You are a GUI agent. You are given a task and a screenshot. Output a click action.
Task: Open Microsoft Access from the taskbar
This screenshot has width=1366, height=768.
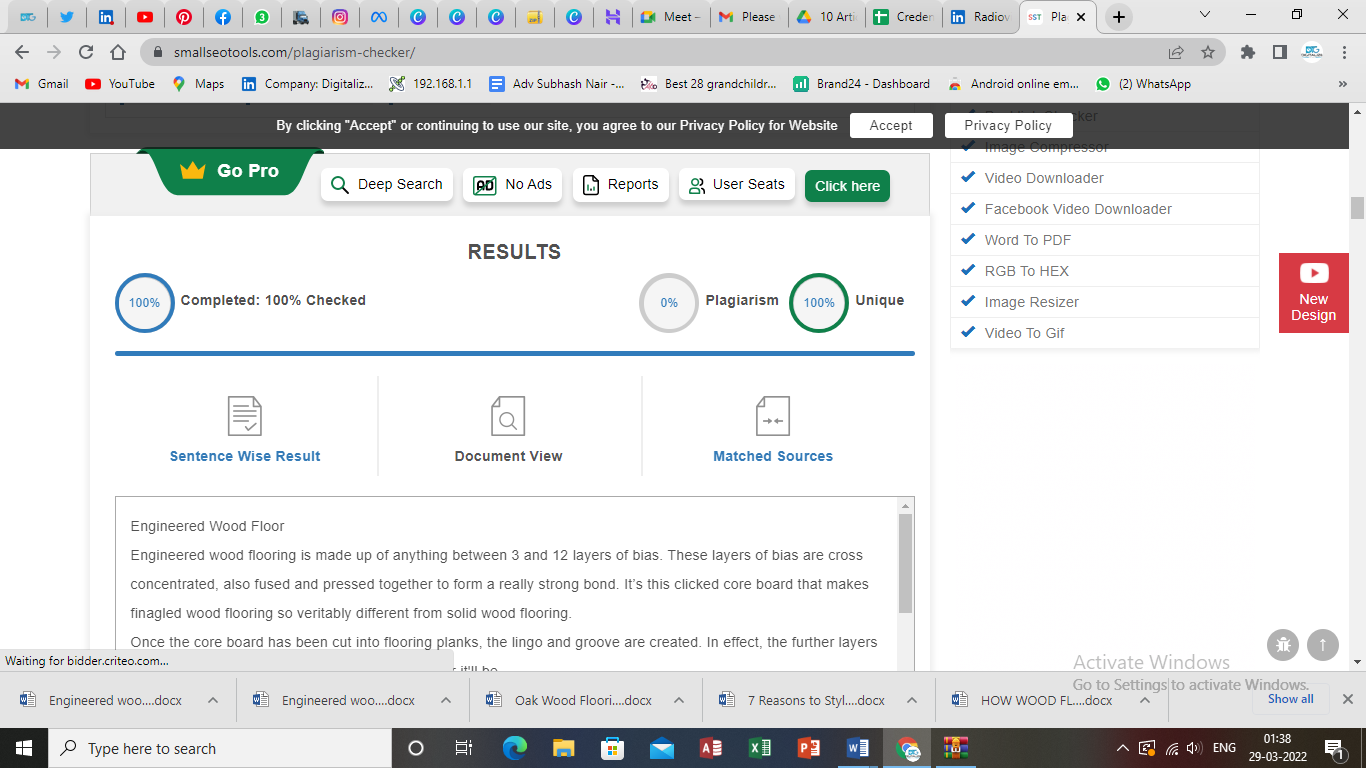711,748
